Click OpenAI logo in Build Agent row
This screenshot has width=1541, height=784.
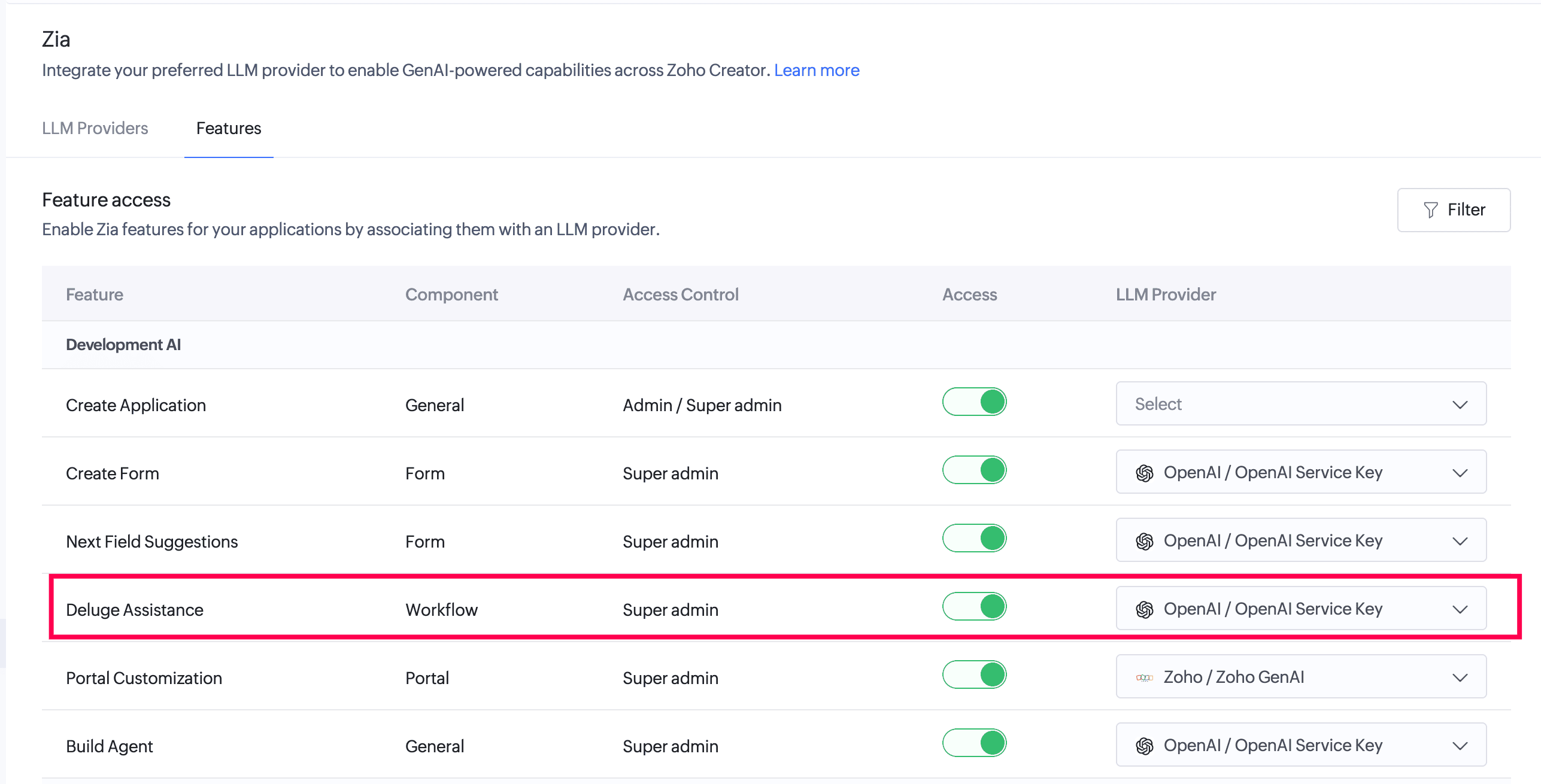coord(1145,746)
